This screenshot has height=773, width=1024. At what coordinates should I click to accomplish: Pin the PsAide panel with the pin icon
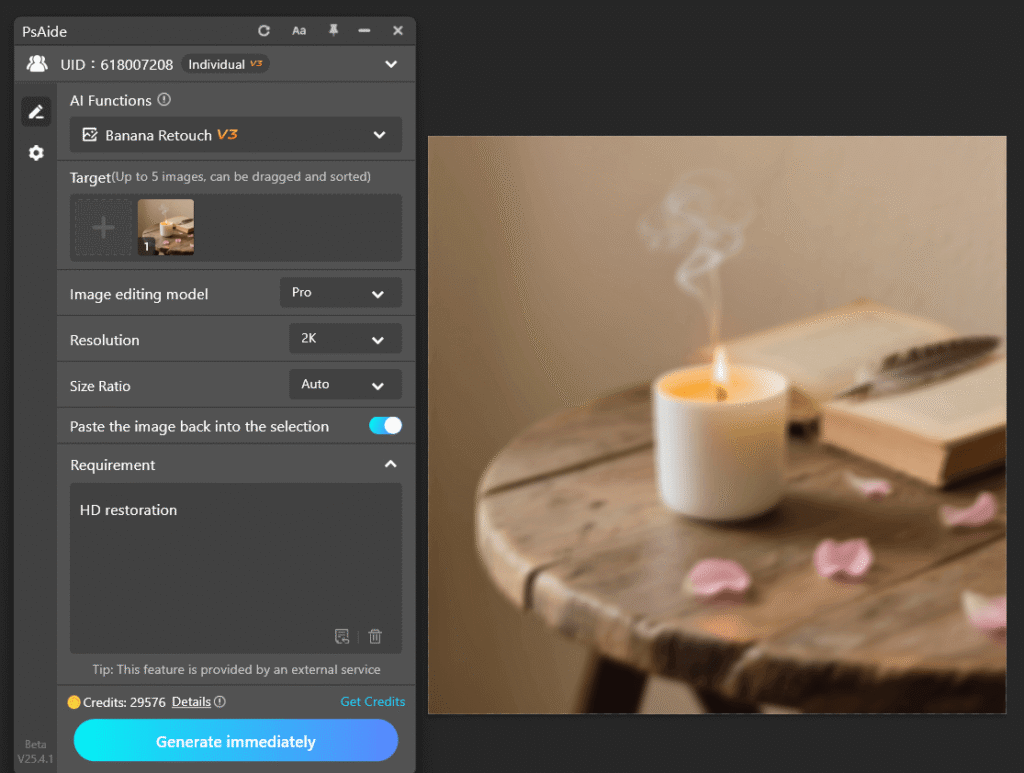click(x=334, y=31)
